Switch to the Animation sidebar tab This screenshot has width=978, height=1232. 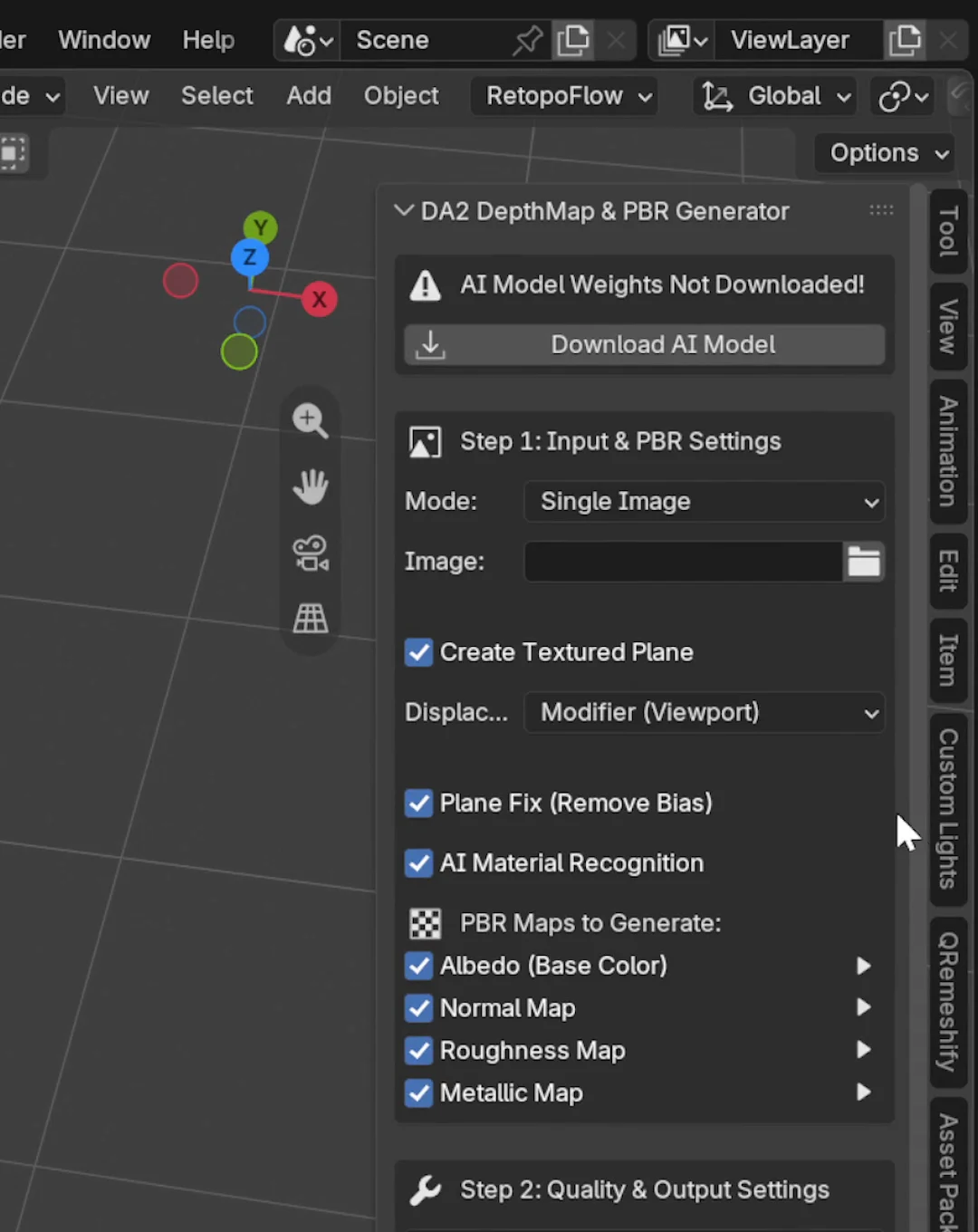(948, 451)
